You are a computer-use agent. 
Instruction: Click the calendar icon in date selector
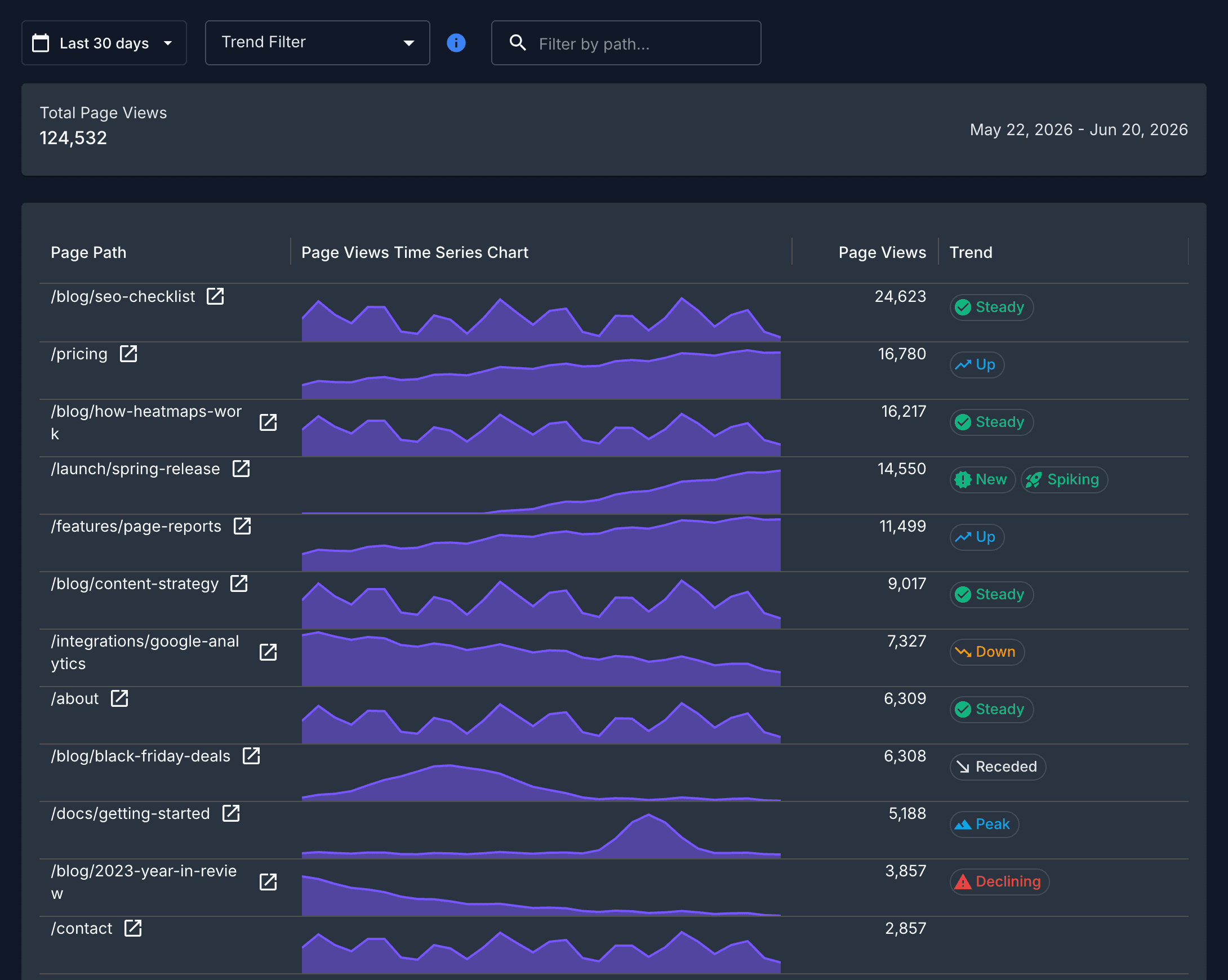click(41, 43)
